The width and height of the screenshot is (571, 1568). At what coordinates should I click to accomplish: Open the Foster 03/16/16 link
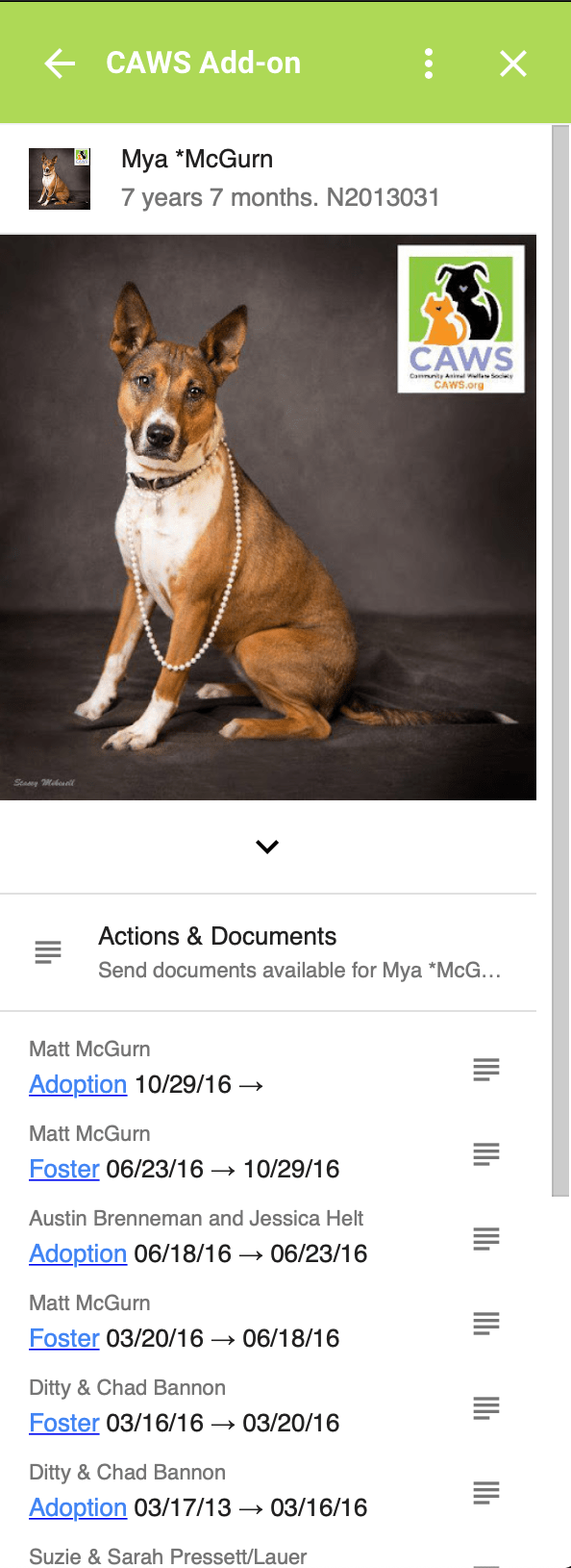(x=64, y=1423)
